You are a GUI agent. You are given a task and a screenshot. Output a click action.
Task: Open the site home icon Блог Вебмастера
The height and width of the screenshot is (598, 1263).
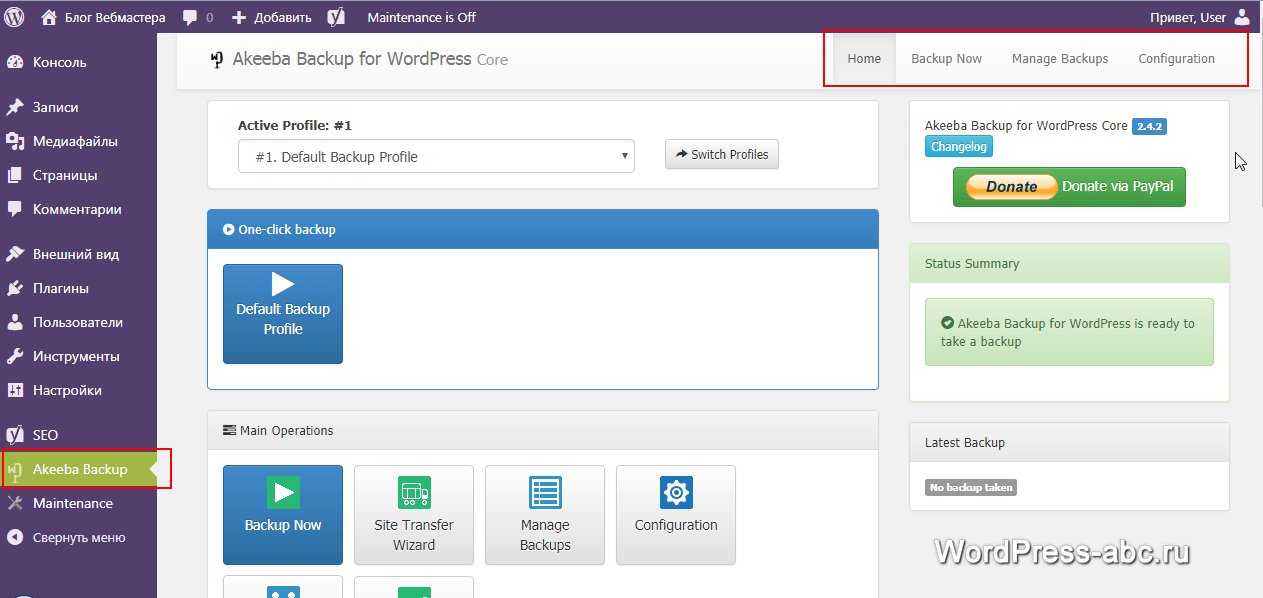[49, 17]
